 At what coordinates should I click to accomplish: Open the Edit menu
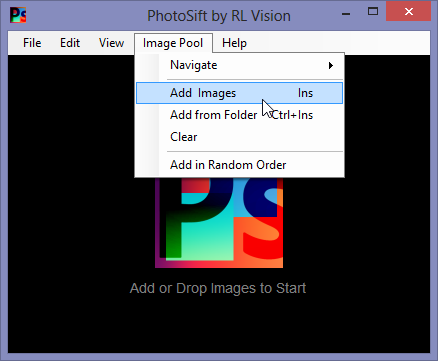tap(70, 43)
